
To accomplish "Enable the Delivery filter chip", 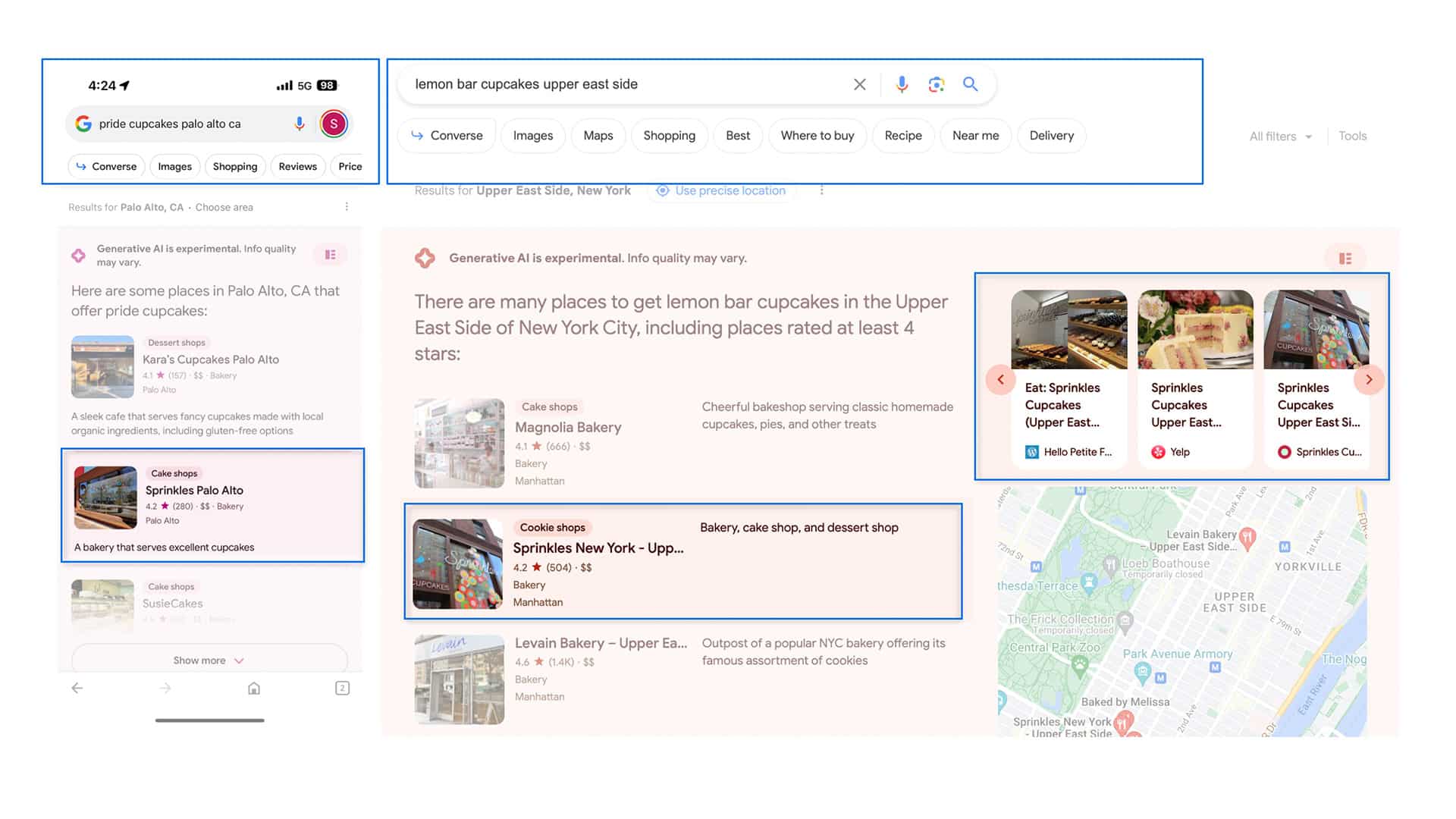I will pyautogui.click(x=1051, y=136).
